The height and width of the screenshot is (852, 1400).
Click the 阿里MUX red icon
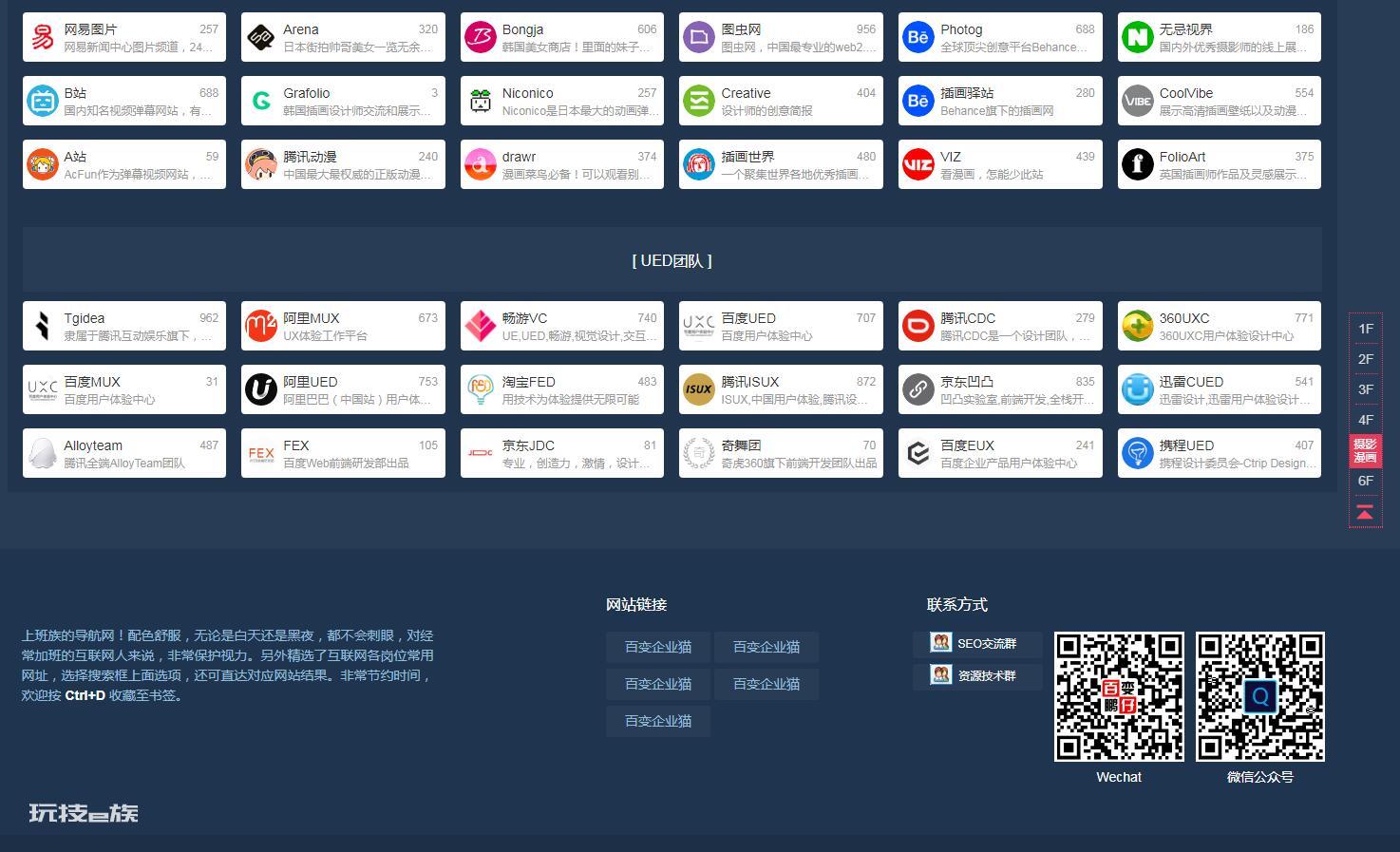(x=261, y=326)
